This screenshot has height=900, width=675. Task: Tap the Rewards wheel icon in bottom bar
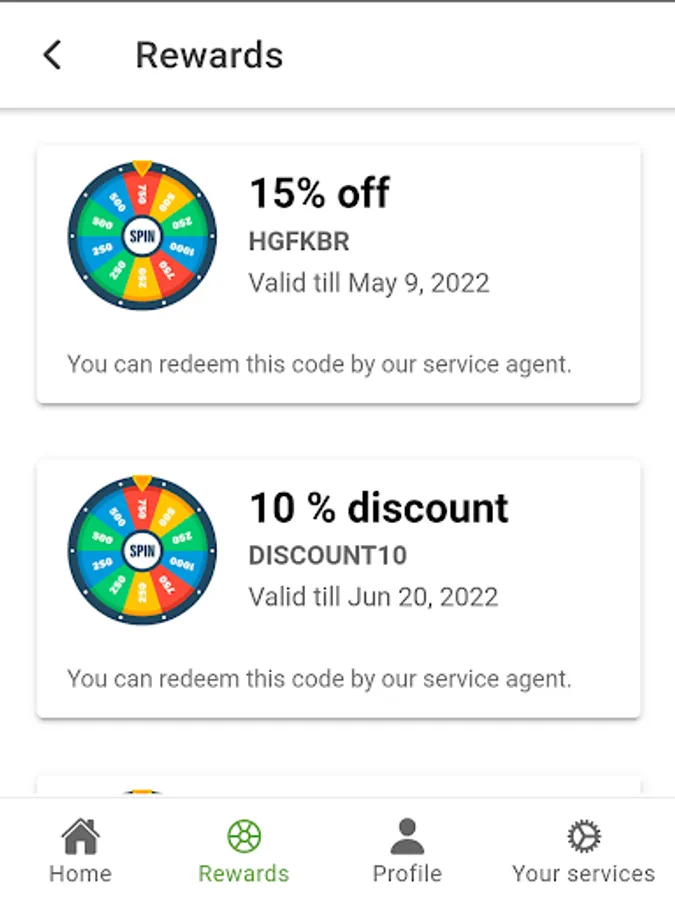(x=244, y=836)
